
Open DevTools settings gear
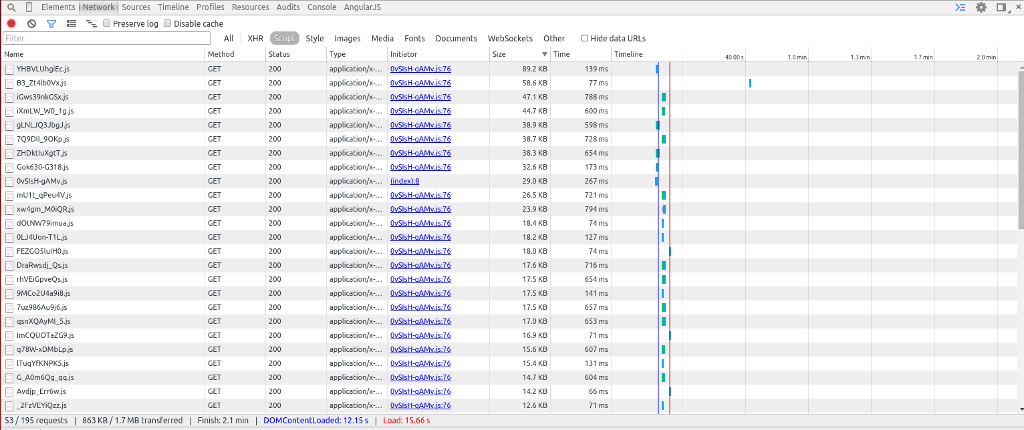click(981, 7)
